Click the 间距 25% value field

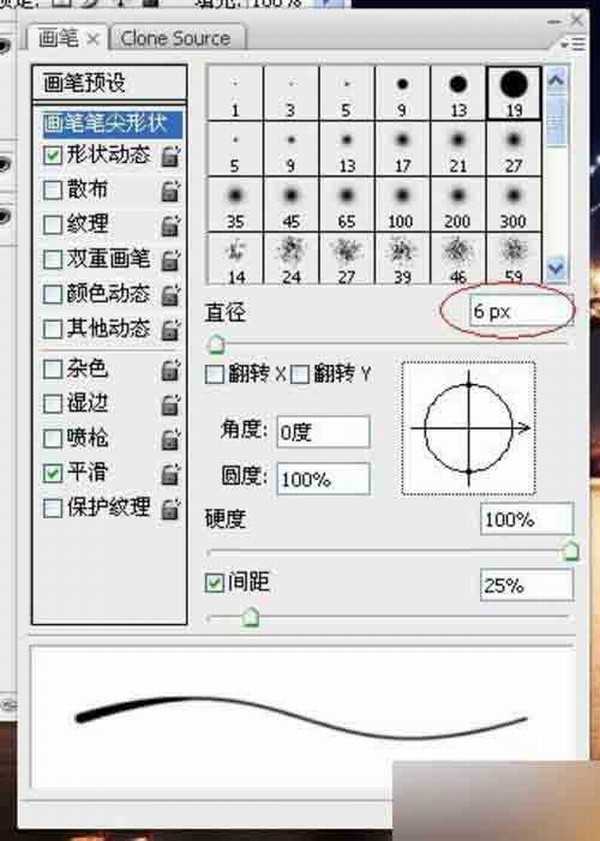(x=527, y=585)
